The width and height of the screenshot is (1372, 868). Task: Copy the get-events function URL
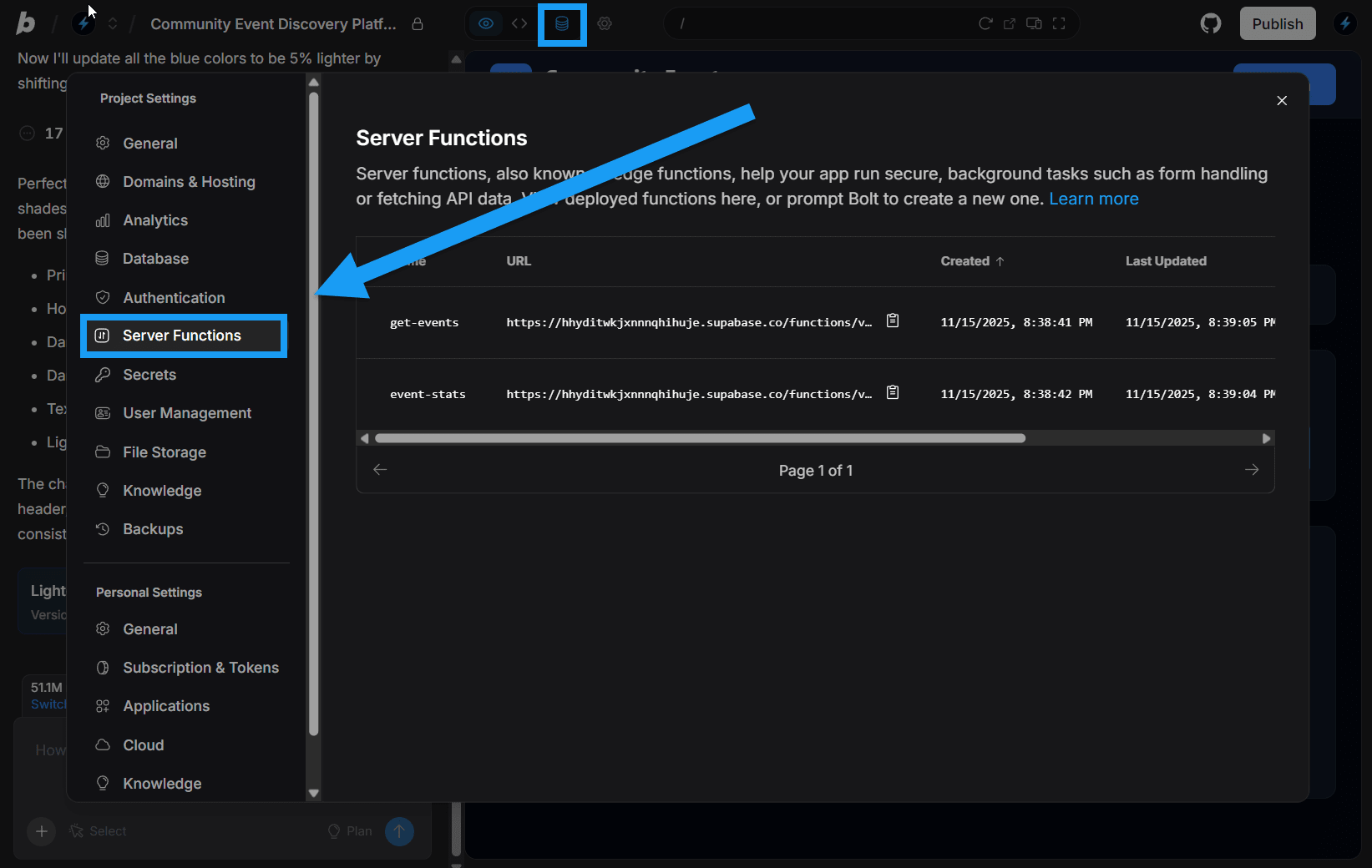893,320
